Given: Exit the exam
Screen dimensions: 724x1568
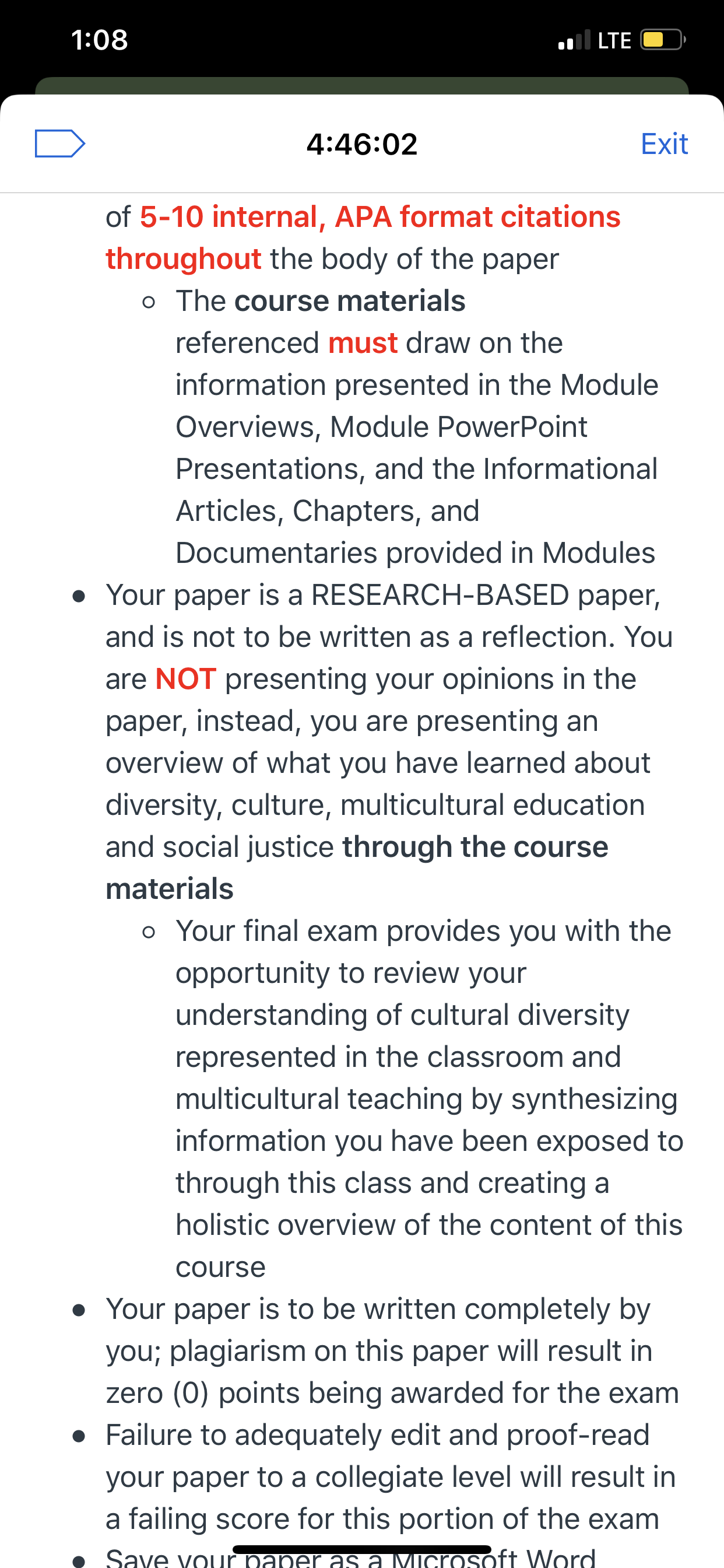Looking at the screenshot, I should tap(664, 144).
